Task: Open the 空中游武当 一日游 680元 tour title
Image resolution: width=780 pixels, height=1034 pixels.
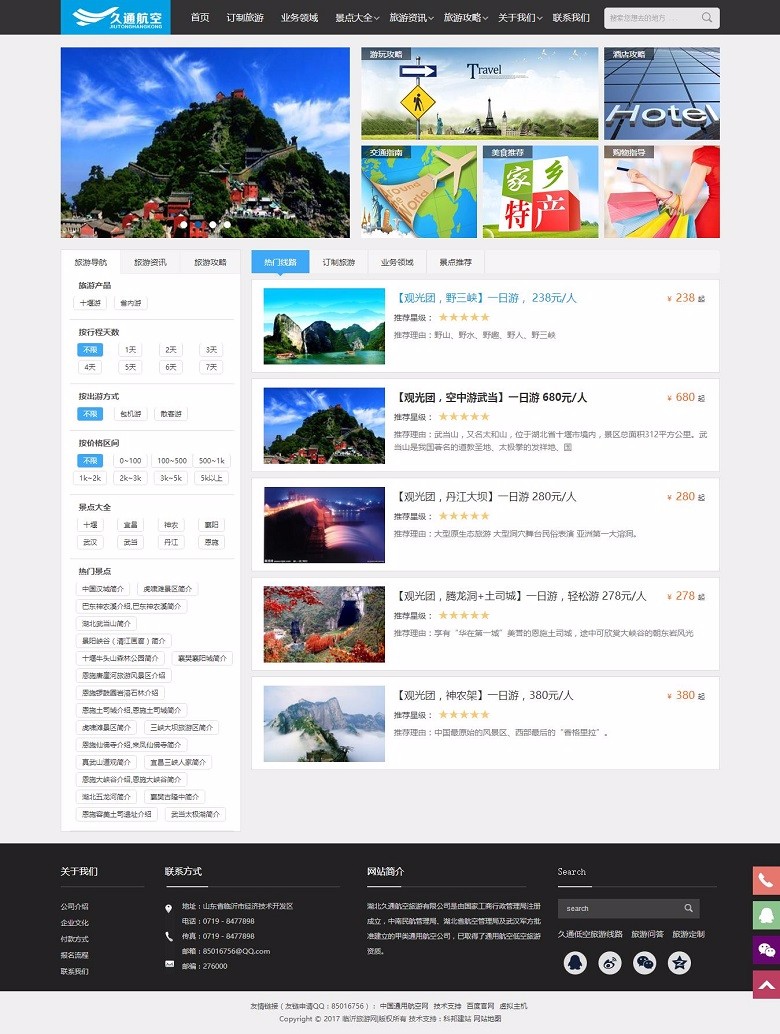Action: [491, 397]
